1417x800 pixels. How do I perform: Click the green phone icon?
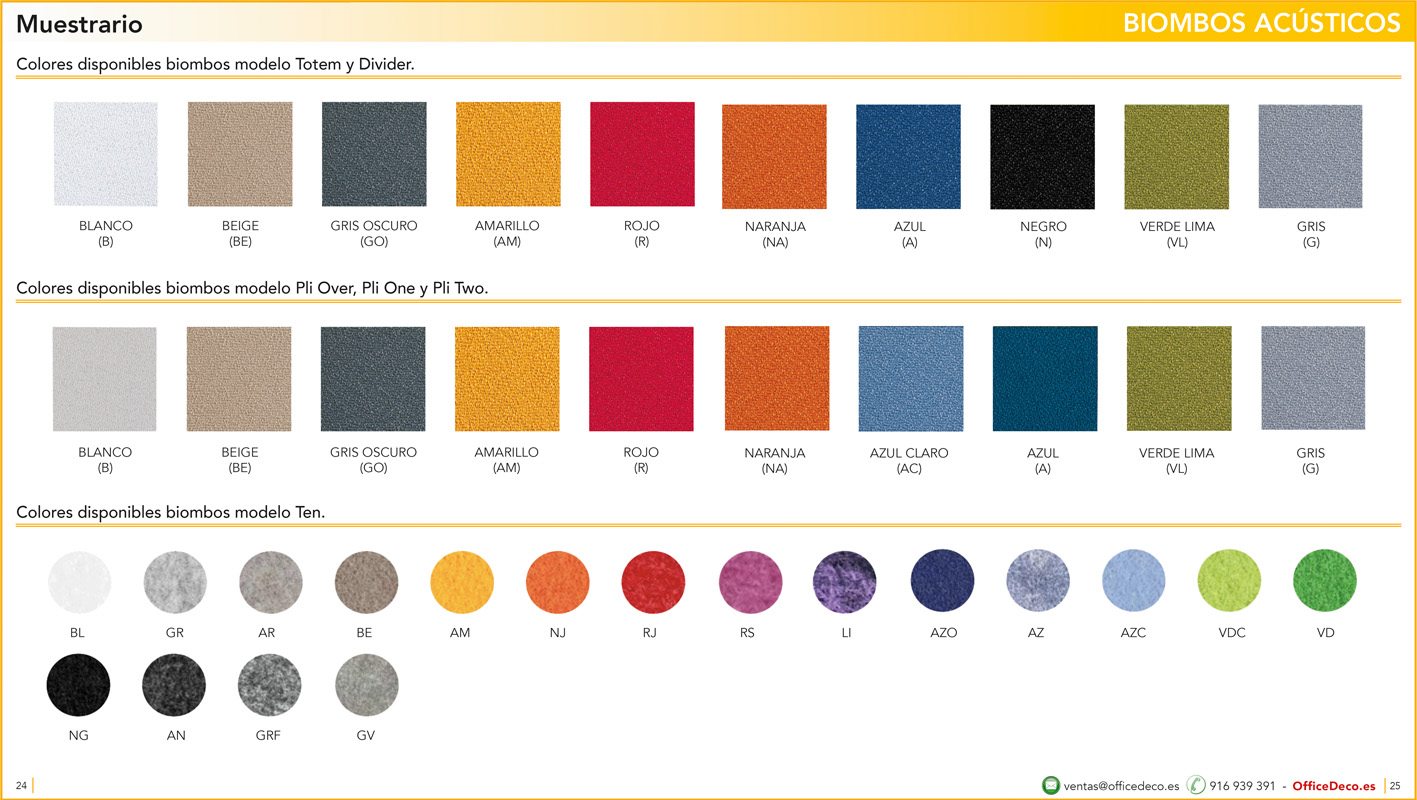pos(1196,785)
